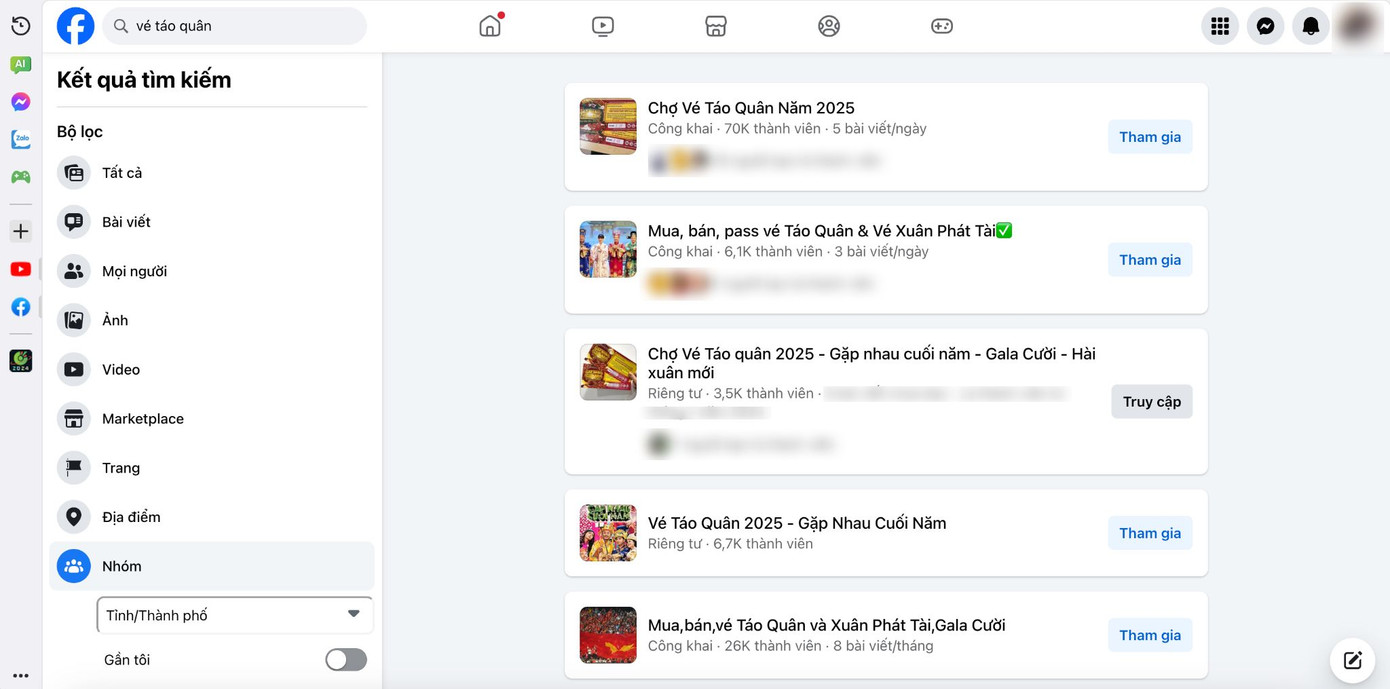Screen dimensions: 1390x689
Task: Open the Groups icon in top navigation
Action: [829, 26]
